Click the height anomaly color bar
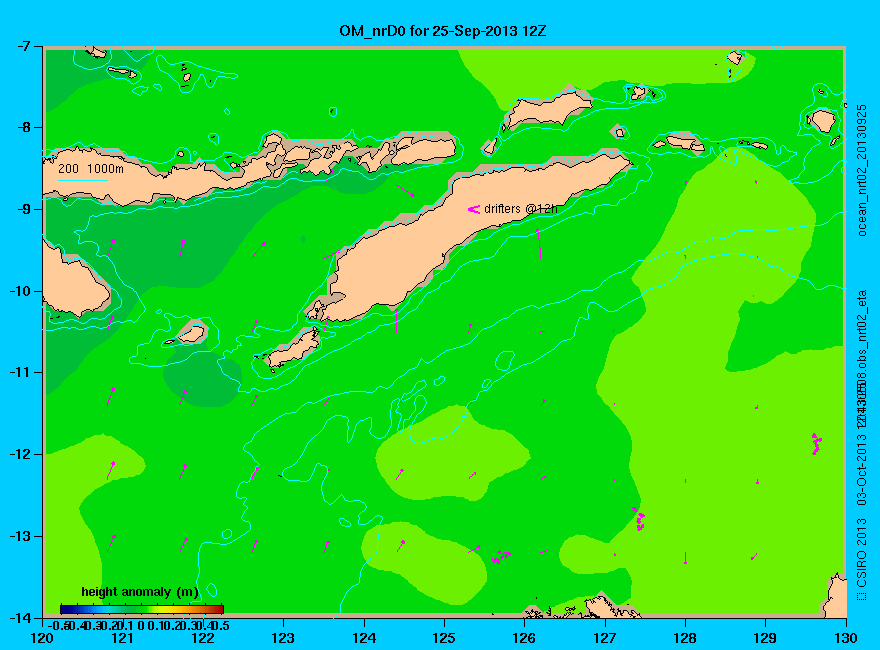This screenshot has width=880, height=650. [142, 609]
